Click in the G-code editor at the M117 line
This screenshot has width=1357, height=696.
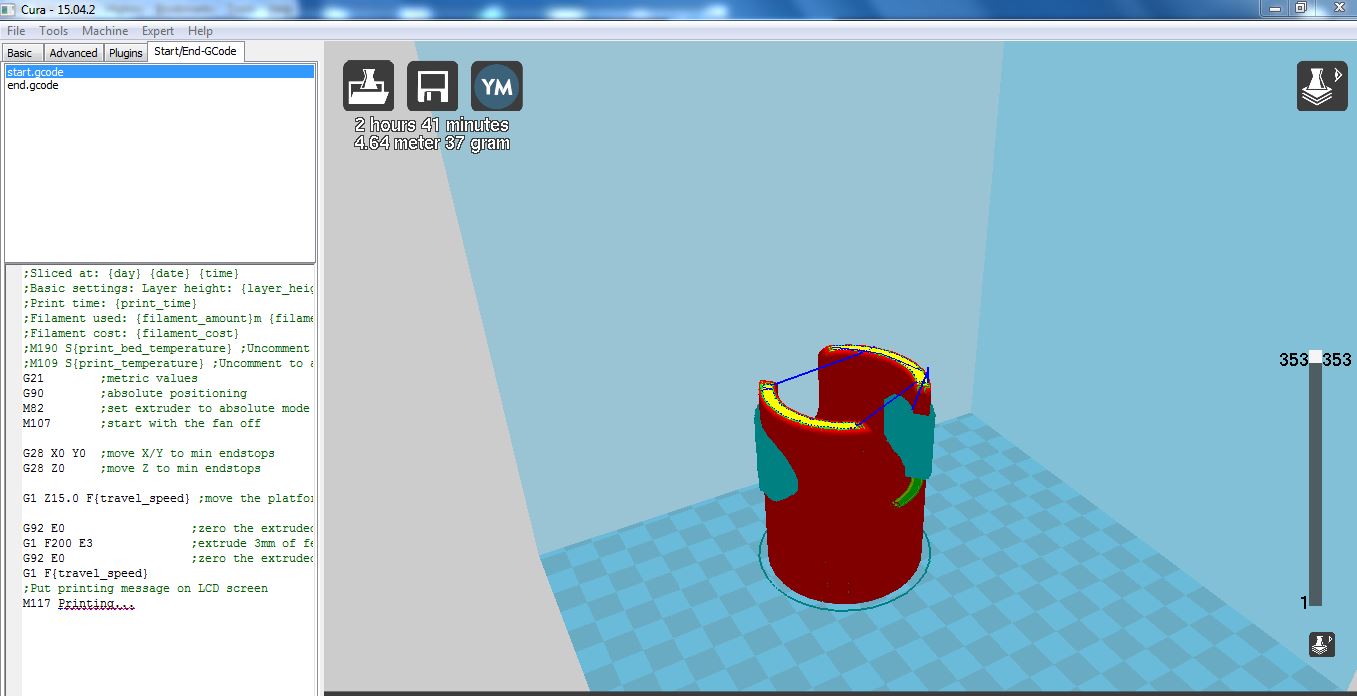(95, 604)
